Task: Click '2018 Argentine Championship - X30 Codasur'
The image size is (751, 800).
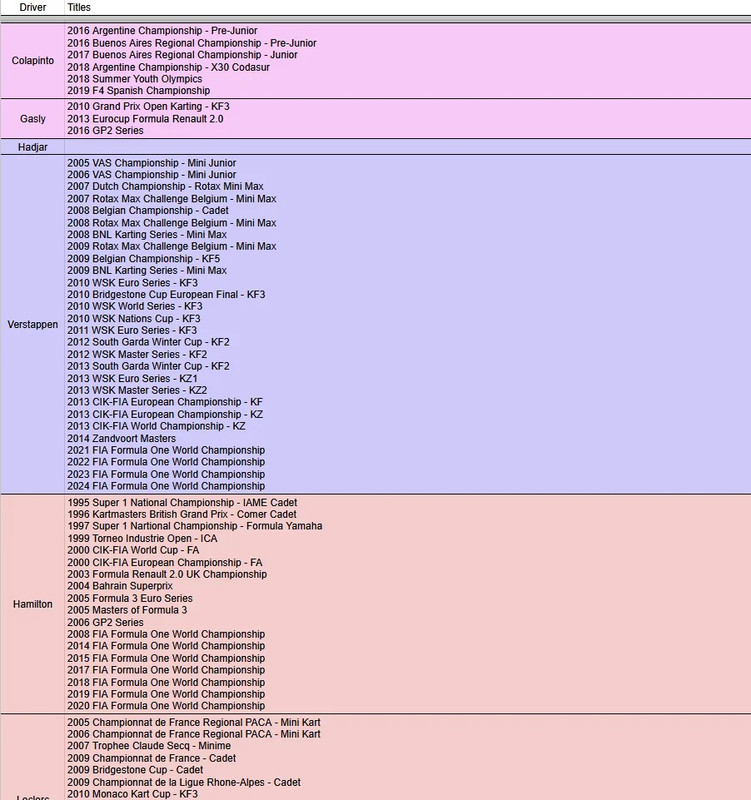Action: [x=168, y=67]
